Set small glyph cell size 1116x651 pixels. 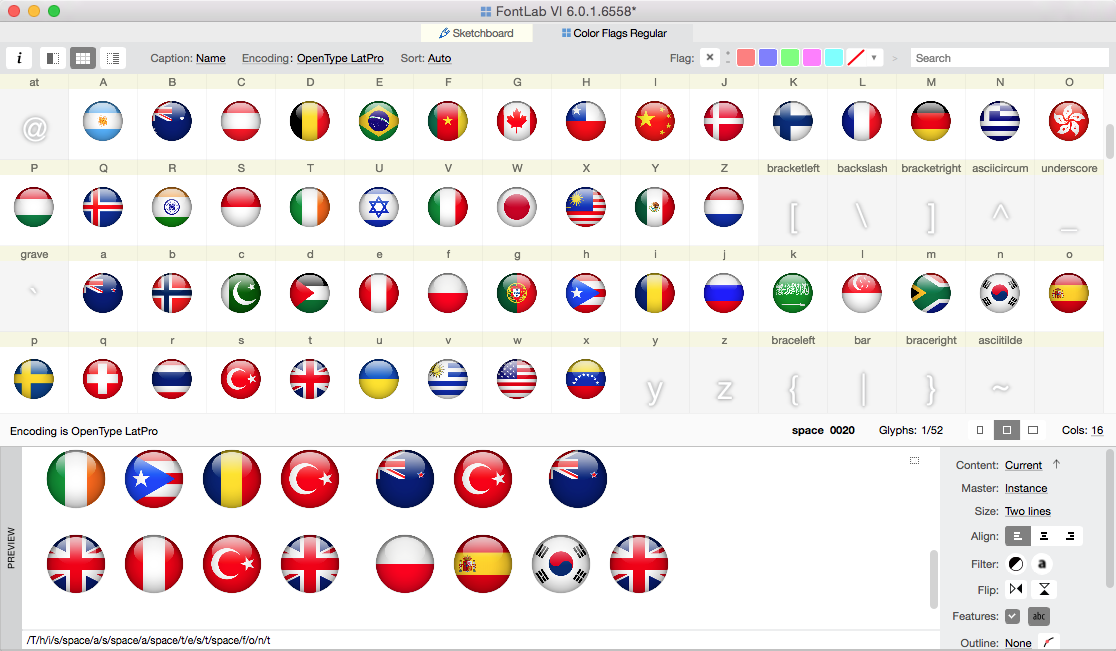(x=980, y=430)
